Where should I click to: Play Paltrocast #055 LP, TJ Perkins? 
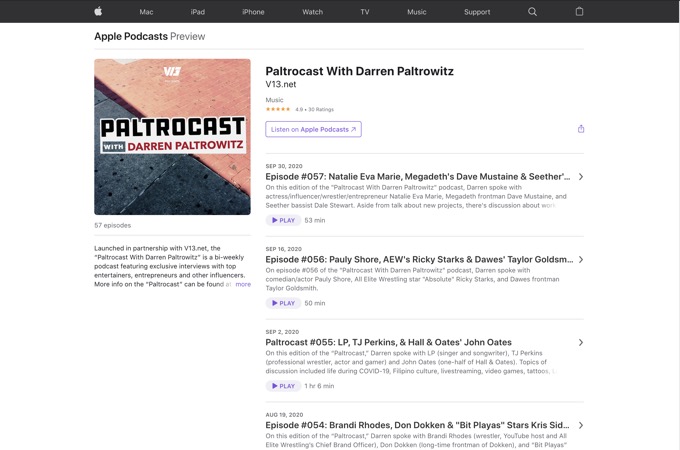(283, 386)
